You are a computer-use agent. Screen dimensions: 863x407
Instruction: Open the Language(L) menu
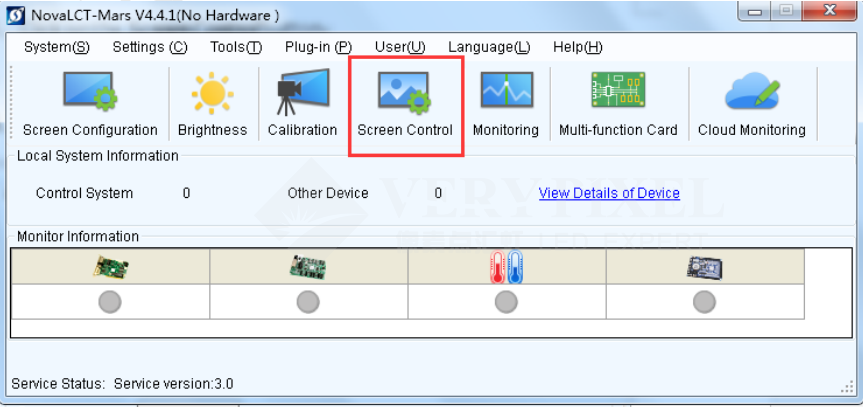(489, 47)
